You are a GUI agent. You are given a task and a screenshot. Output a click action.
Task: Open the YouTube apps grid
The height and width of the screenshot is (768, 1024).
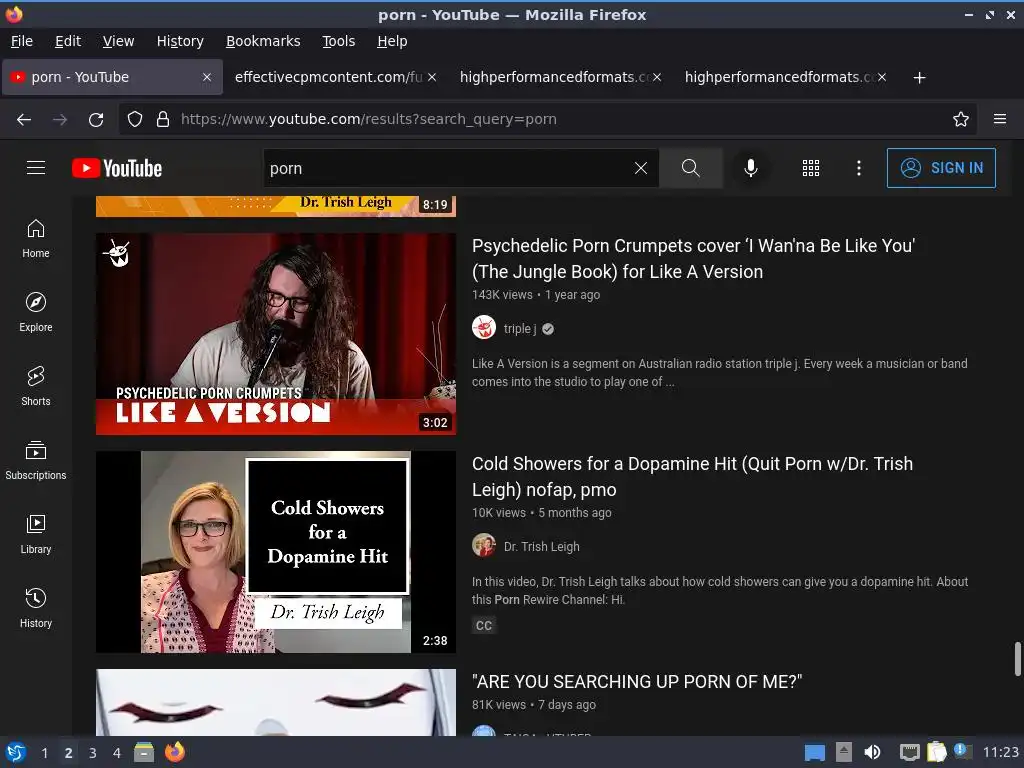[810, 168]
